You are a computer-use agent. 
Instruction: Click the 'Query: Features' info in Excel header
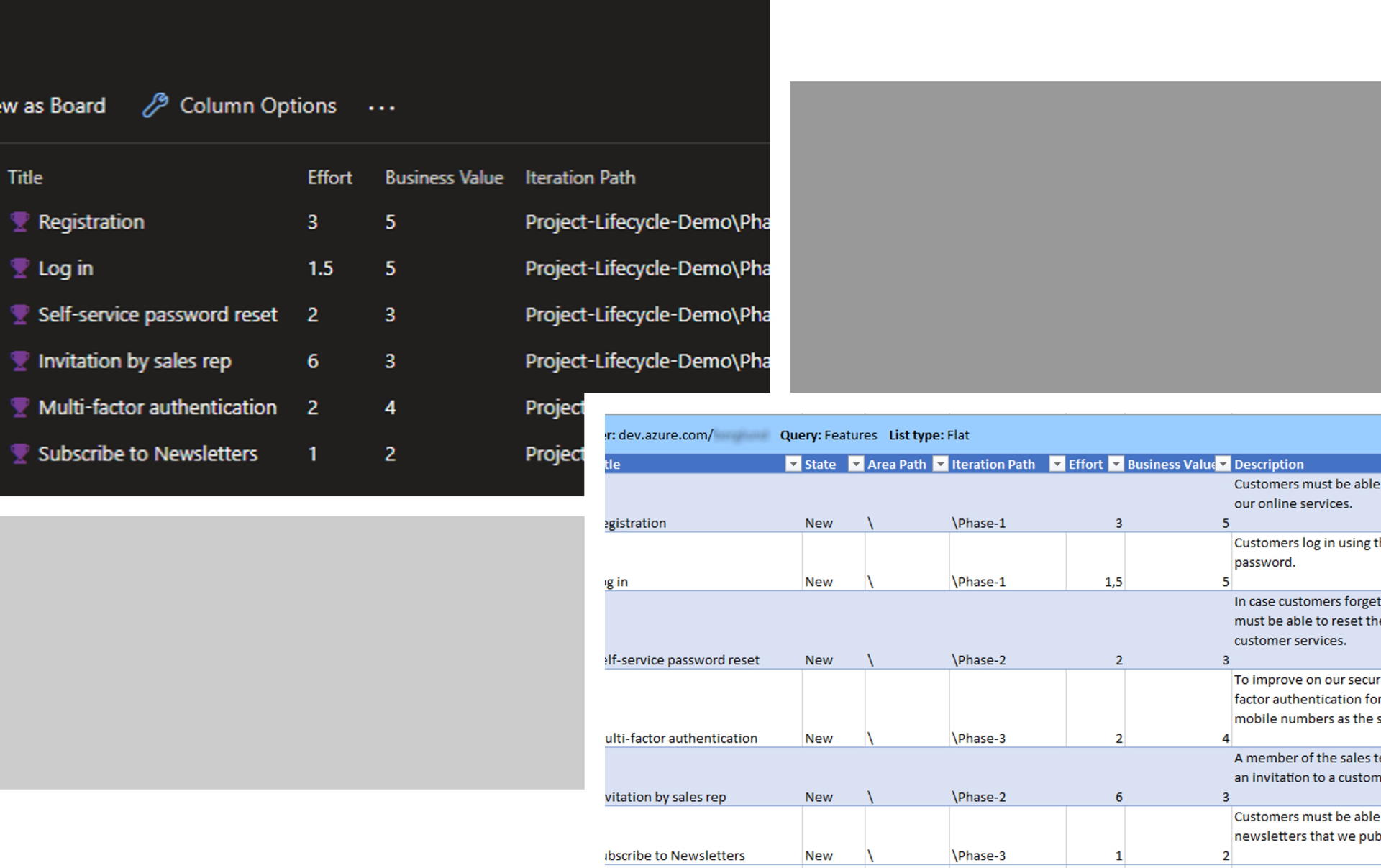tap(829, 435)
